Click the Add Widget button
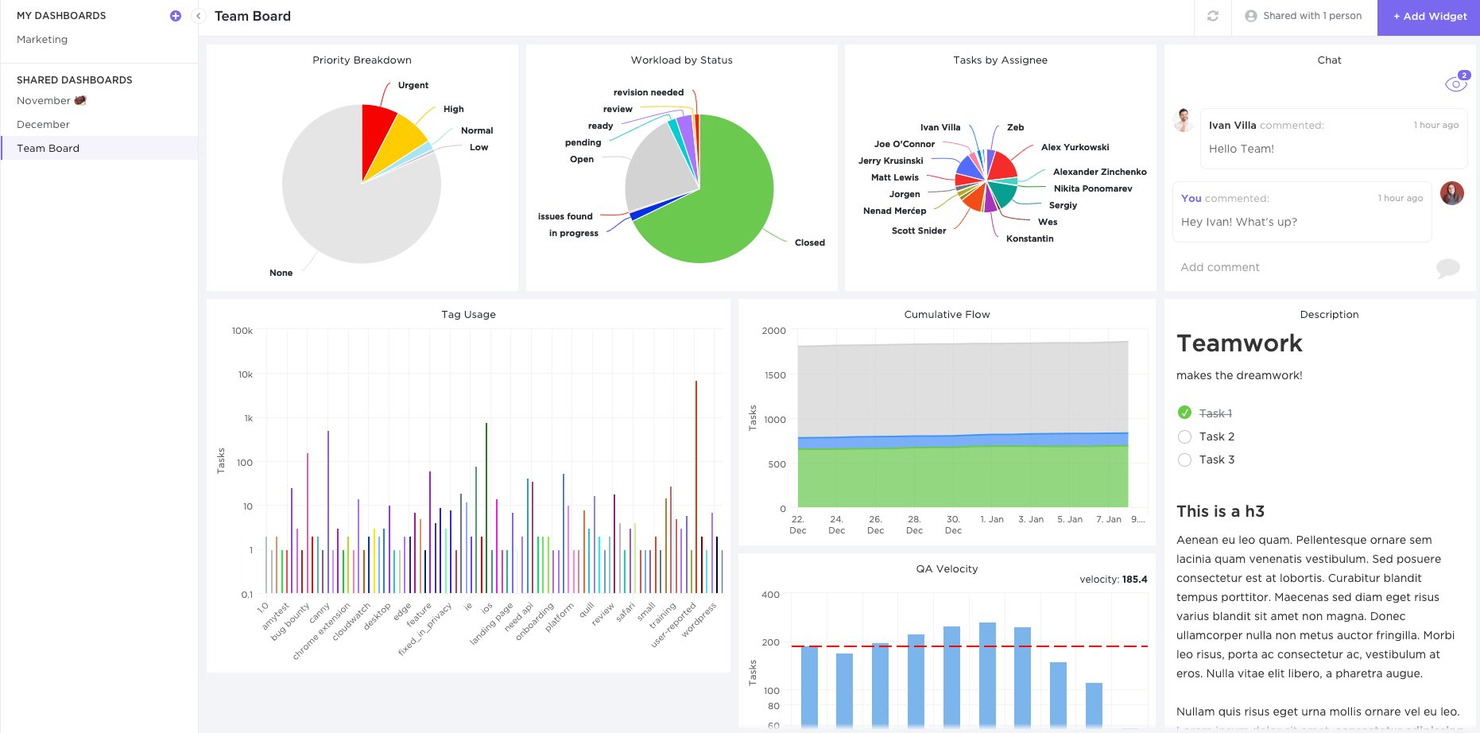 click(x=1429, y=16)
